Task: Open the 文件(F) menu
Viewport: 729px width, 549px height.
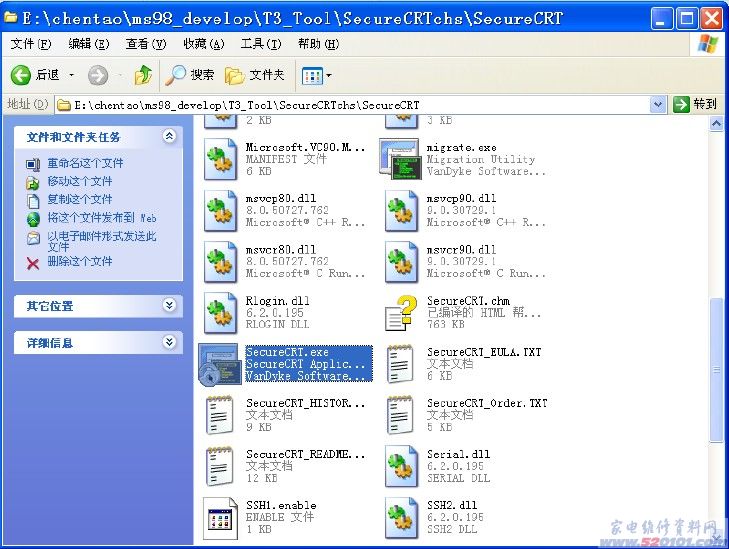Action: 31,44
